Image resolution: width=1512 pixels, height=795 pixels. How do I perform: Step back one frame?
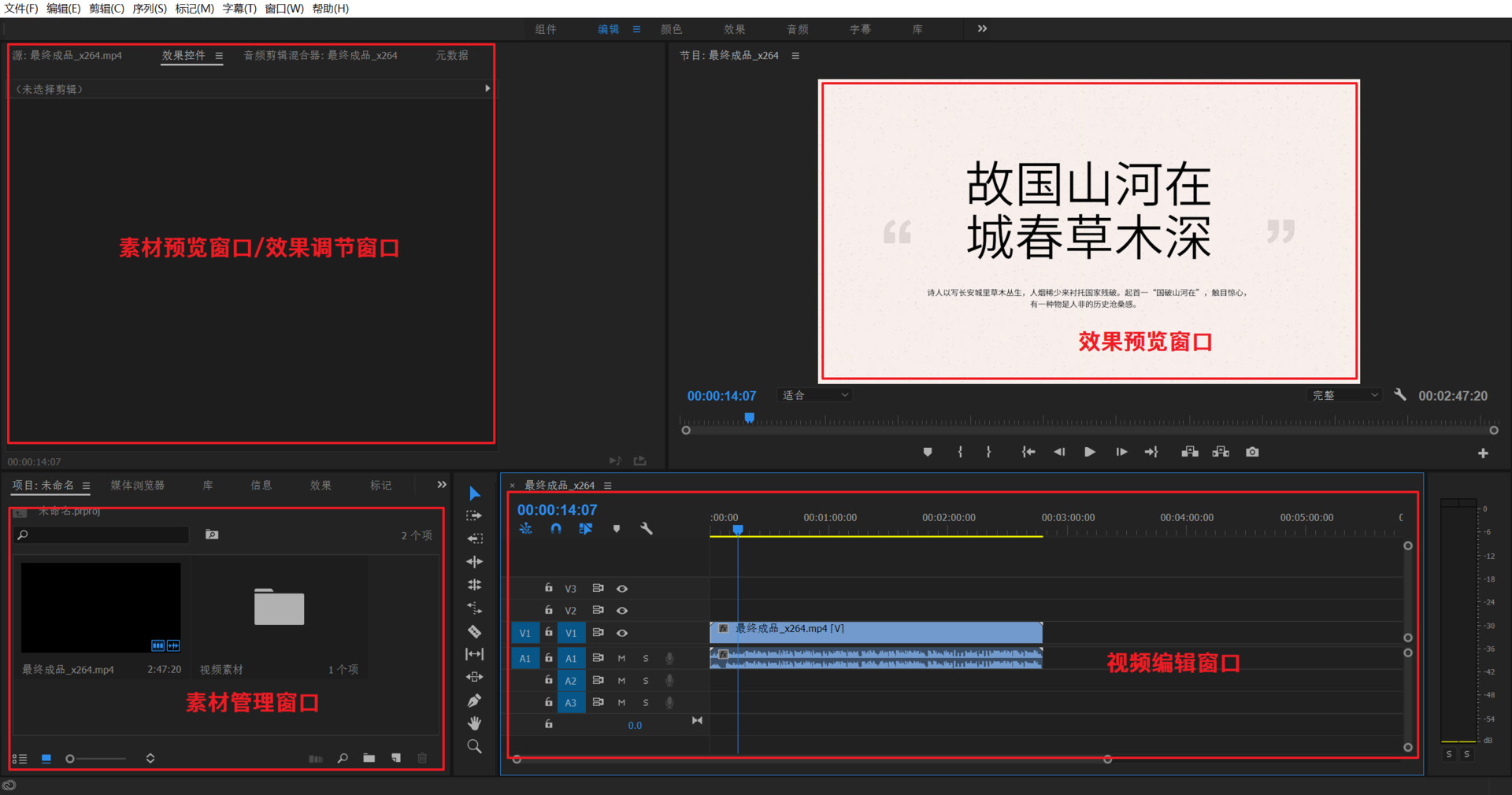[1059, 452]
